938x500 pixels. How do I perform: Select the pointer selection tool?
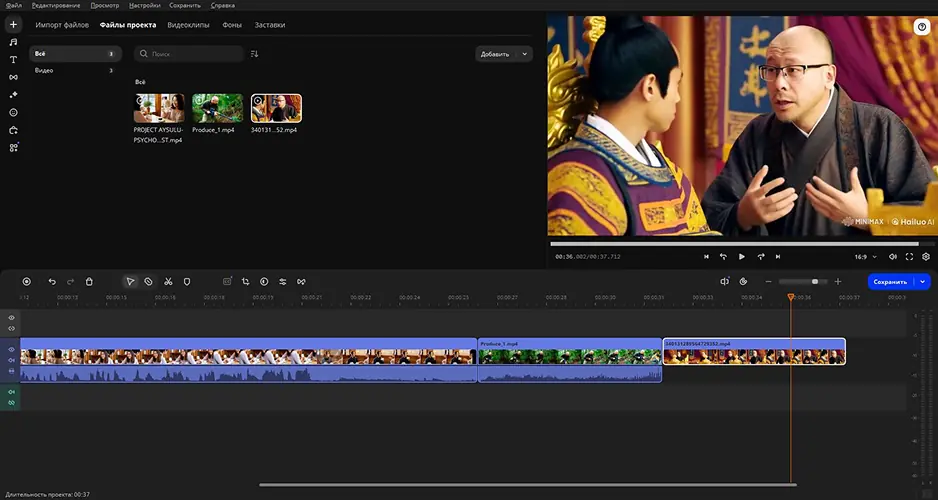(130, 282)
